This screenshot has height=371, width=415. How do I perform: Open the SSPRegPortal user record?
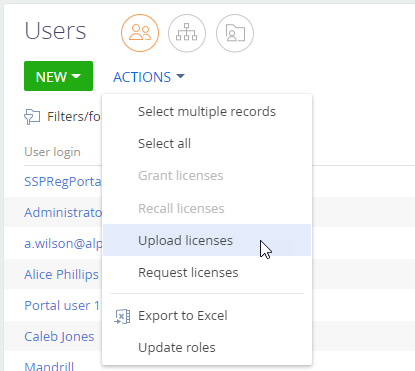click(x=62, y=182)
